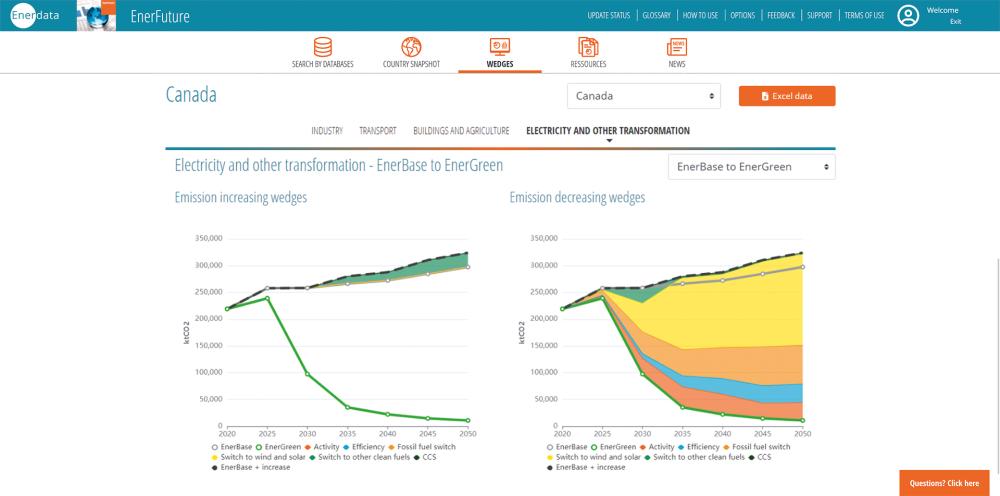Viewport: 1000px width, 496px height.
Task: Click EnerGreen 2035 data point, right chart
Action: [682, 407]
